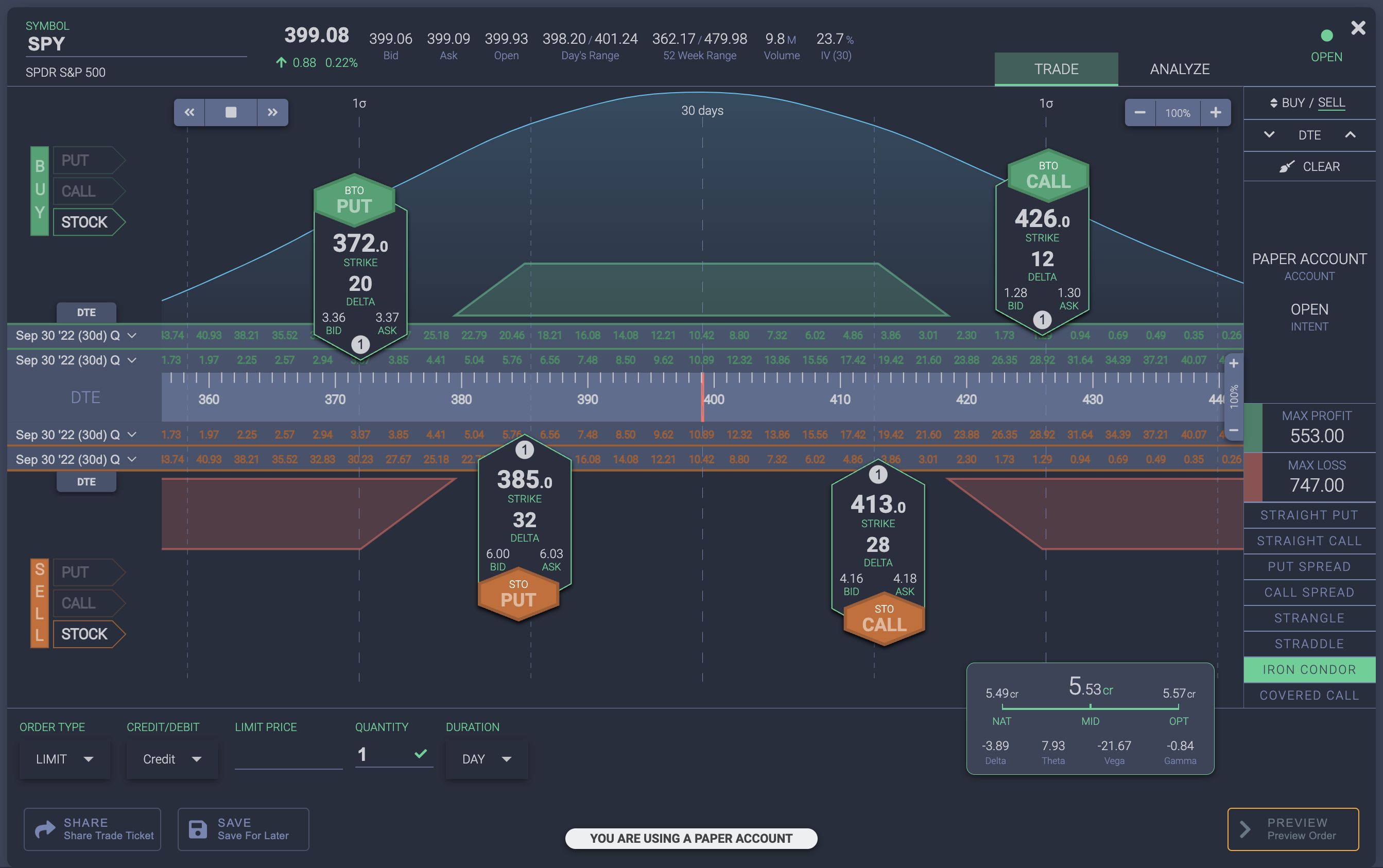Viewport: 1383px width, 868px height.
Task: Toggle the lower DTE button below the sell rows
Action: [86, 482]
